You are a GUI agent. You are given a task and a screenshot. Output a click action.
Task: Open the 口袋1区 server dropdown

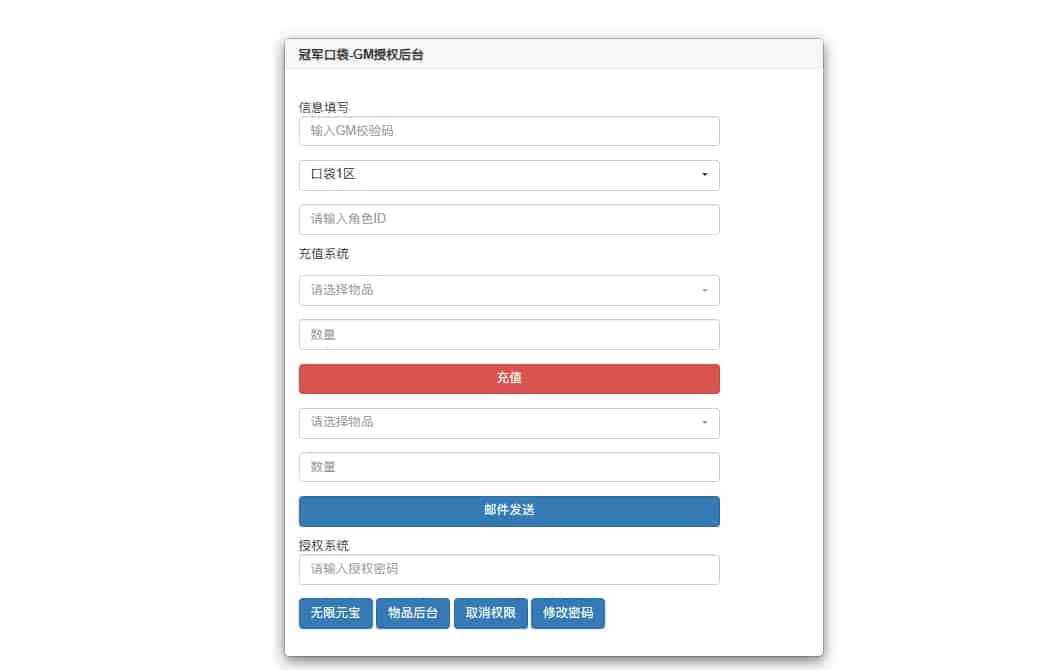(x=508, y=175)
